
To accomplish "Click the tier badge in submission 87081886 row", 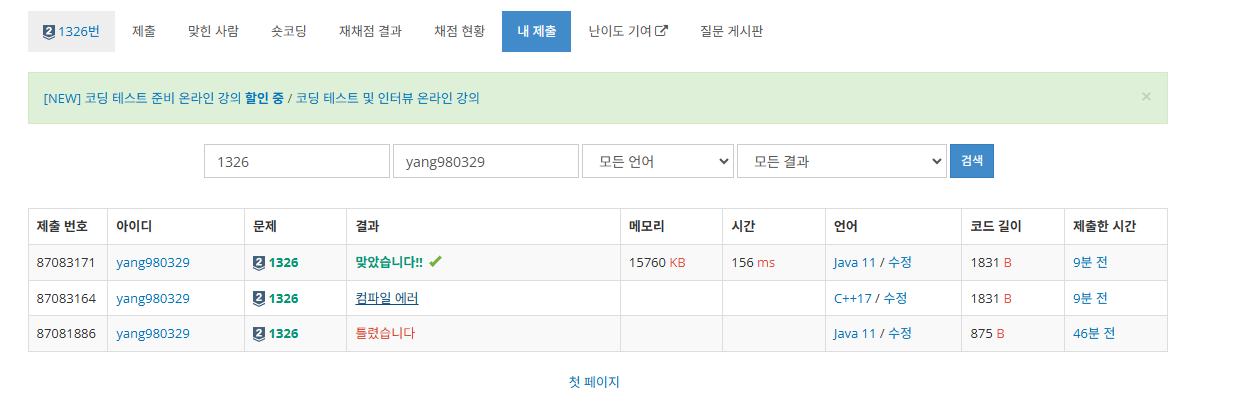I will pos(259,334).
